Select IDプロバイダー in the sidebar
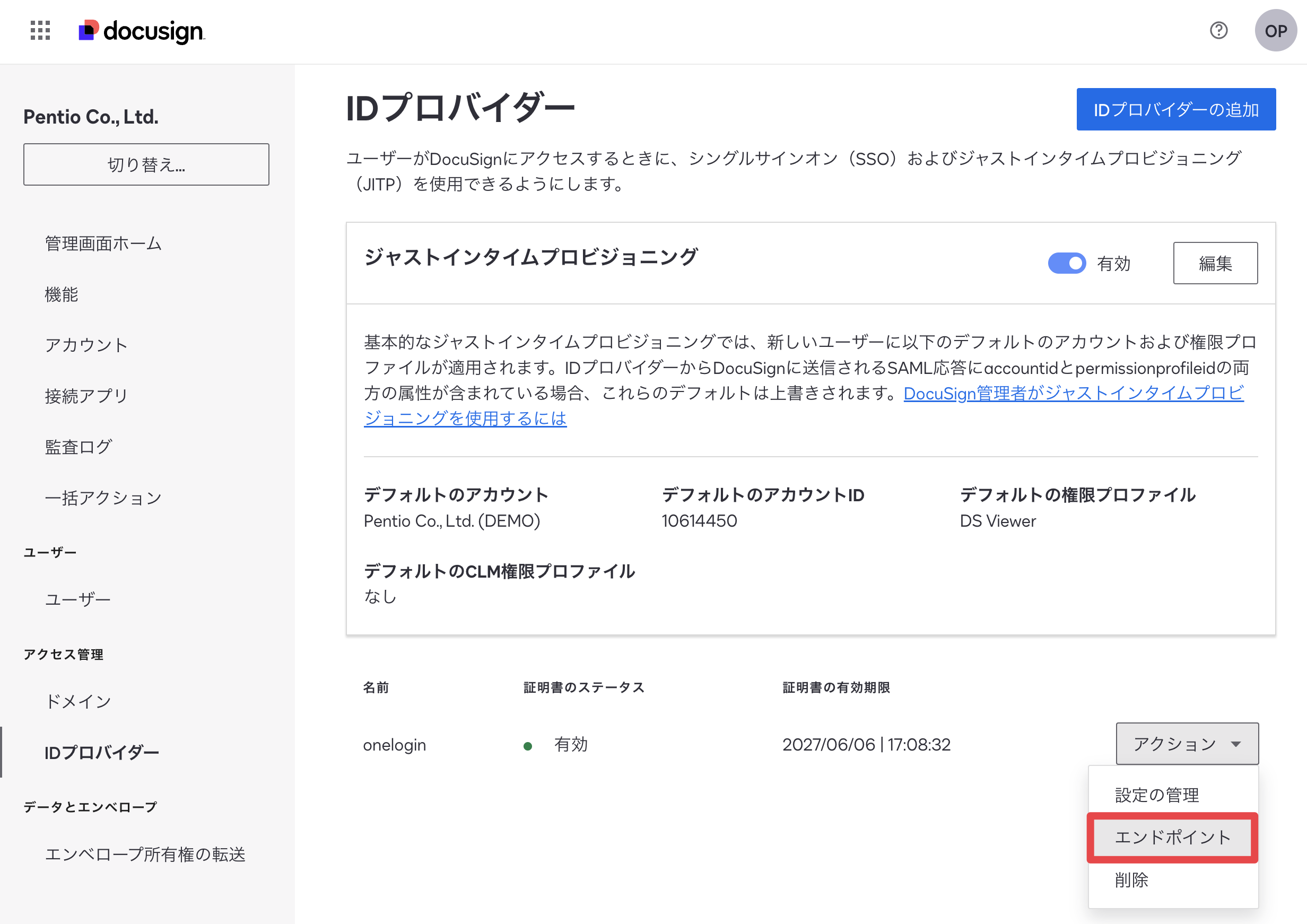This screenshot has height=924, width=1307. click(x=102, y=752)
